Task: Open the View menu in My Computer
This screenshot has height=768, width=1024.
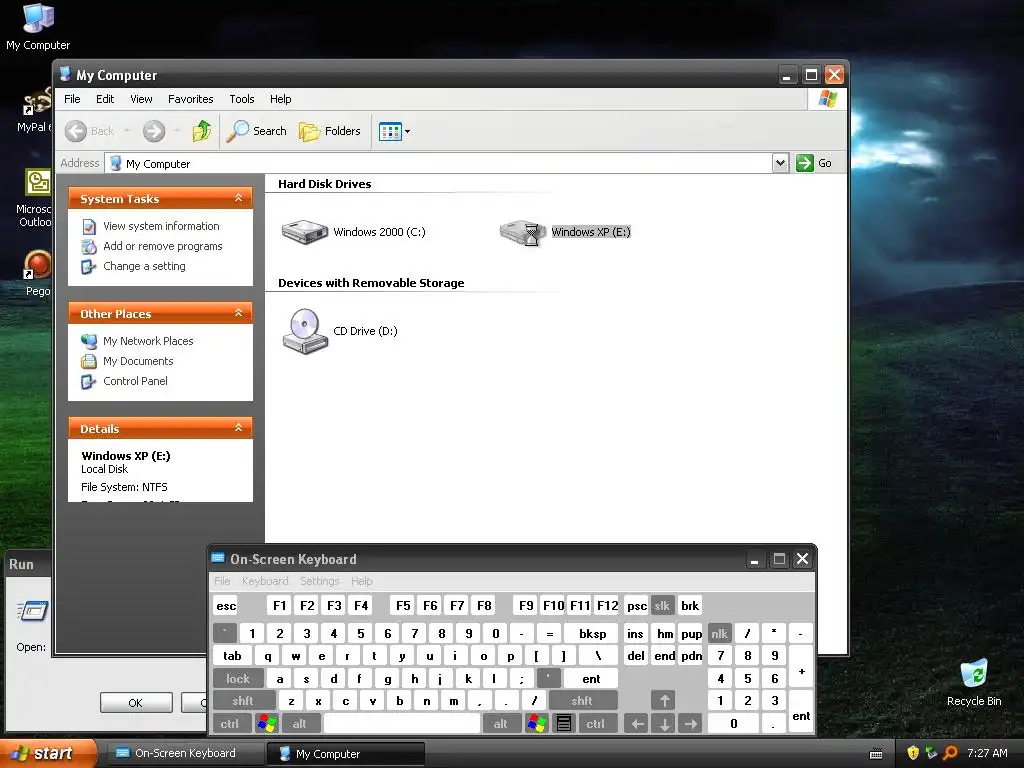Action: [x=141, y=99]
